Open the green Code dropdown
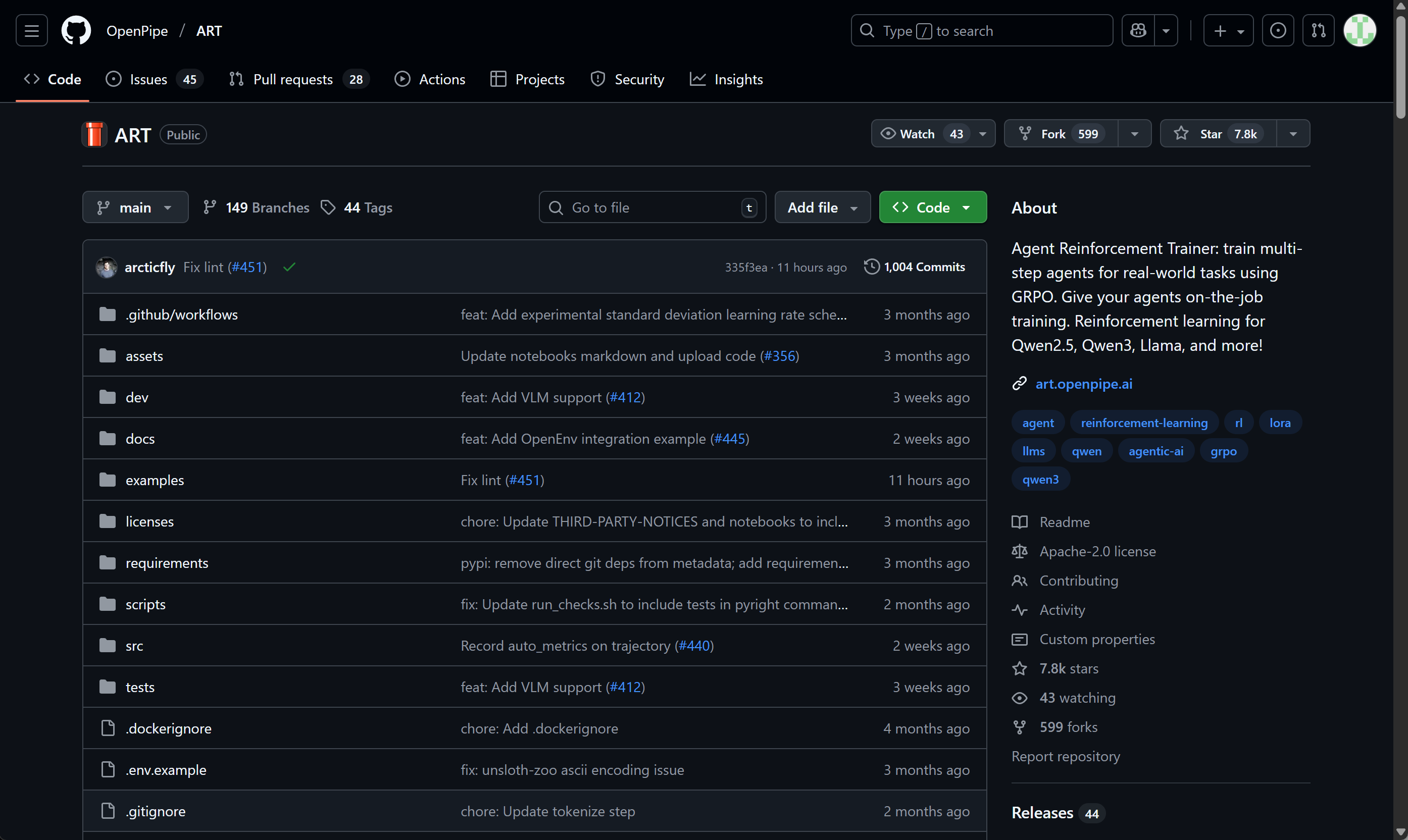Viewport: 1408px width, 840px height. click(932, 208)
